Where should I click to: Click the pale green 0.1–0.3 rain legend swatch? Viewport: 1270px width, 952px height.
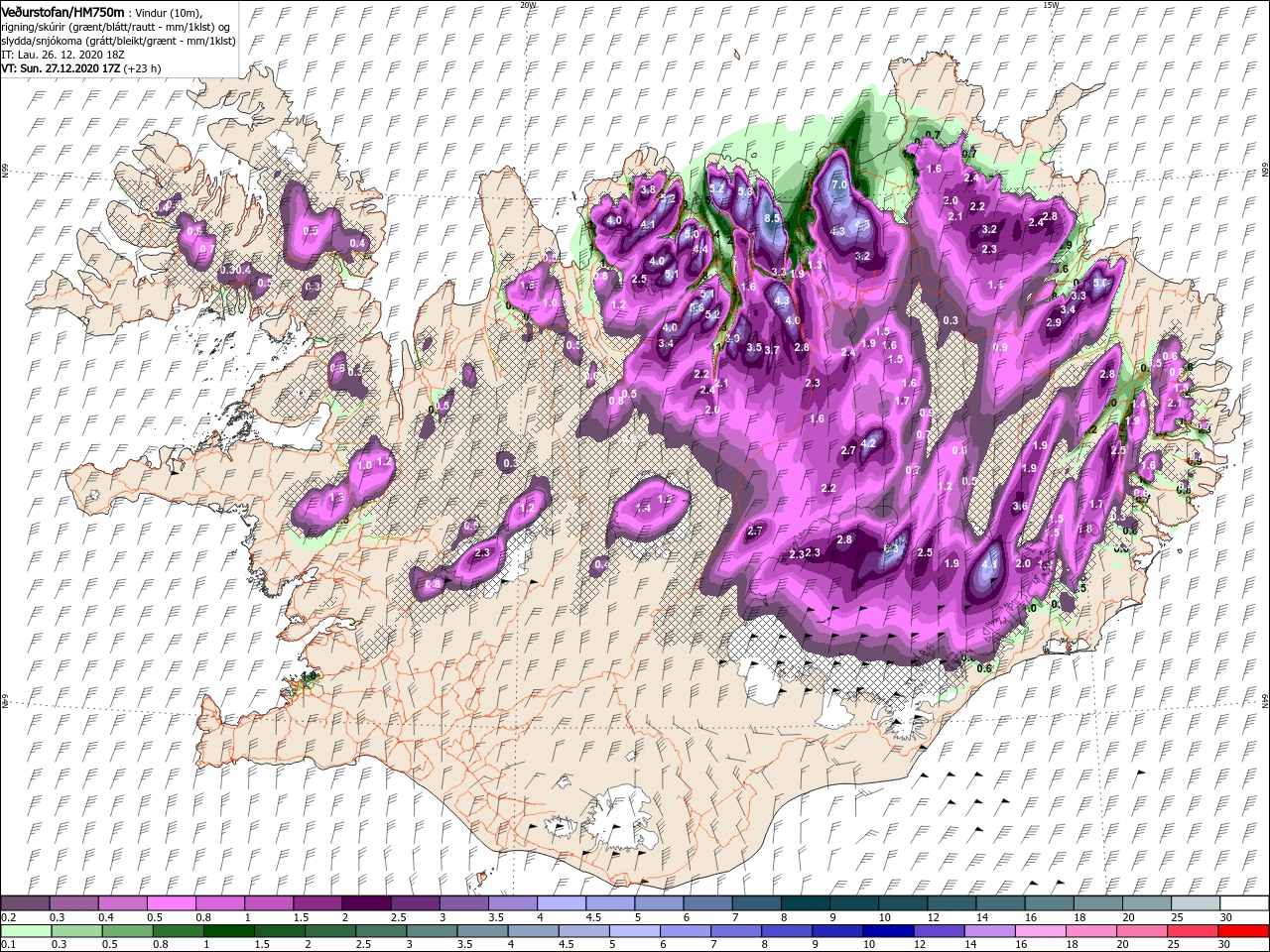click(x=26, y=930)
